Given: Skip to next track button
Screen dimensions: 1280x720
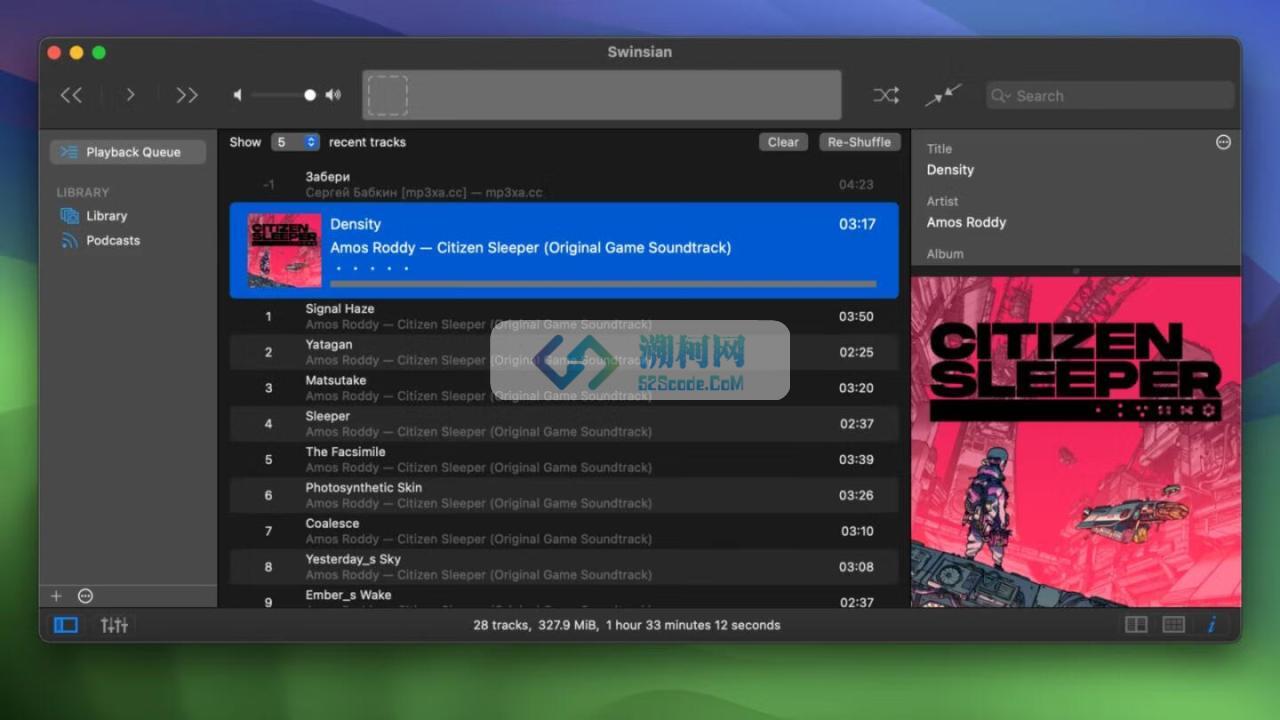Looking at the screenshot, I should 187,95.
